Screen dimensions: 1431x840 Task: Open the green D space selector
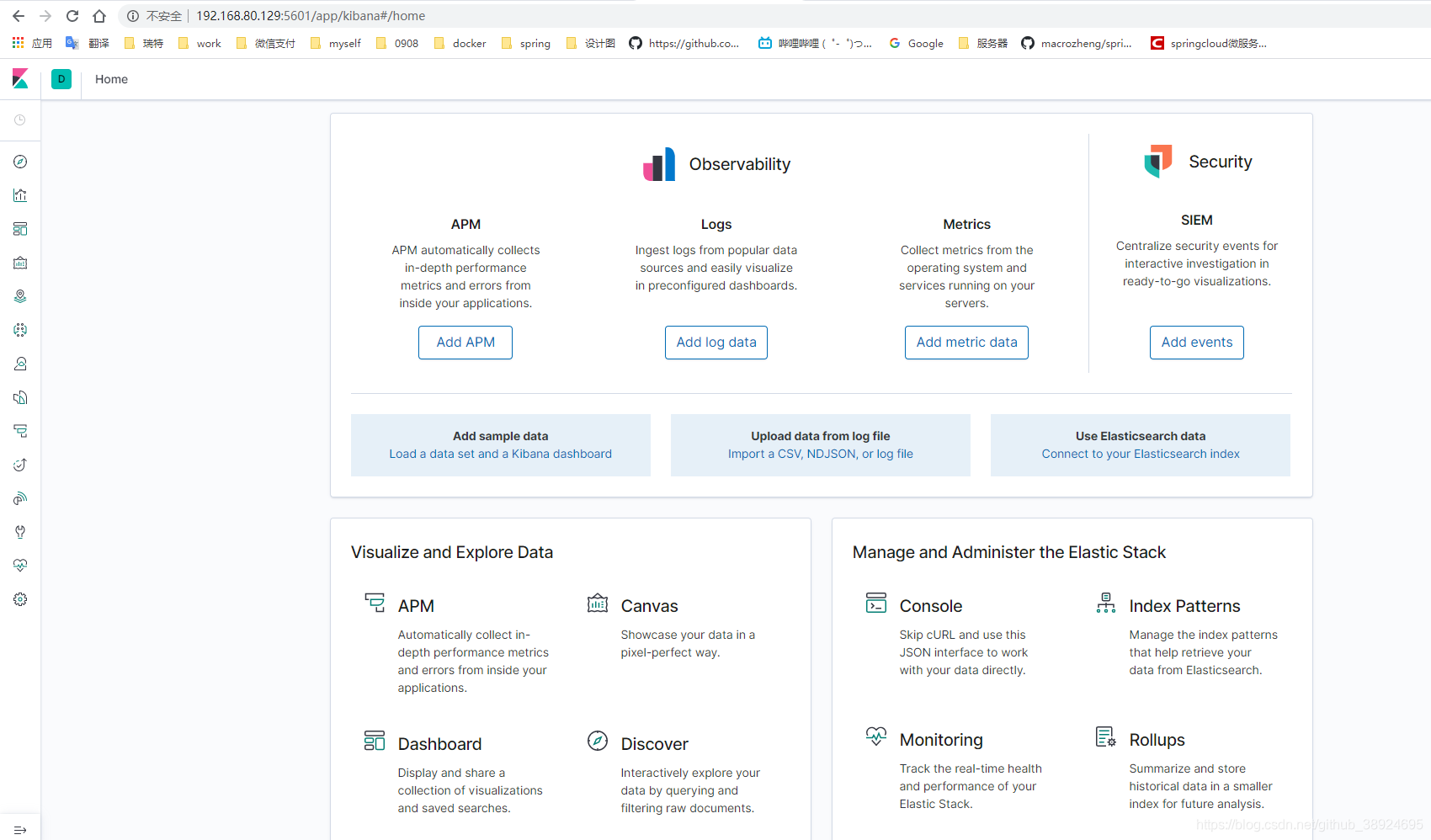[x=61, y=79]
